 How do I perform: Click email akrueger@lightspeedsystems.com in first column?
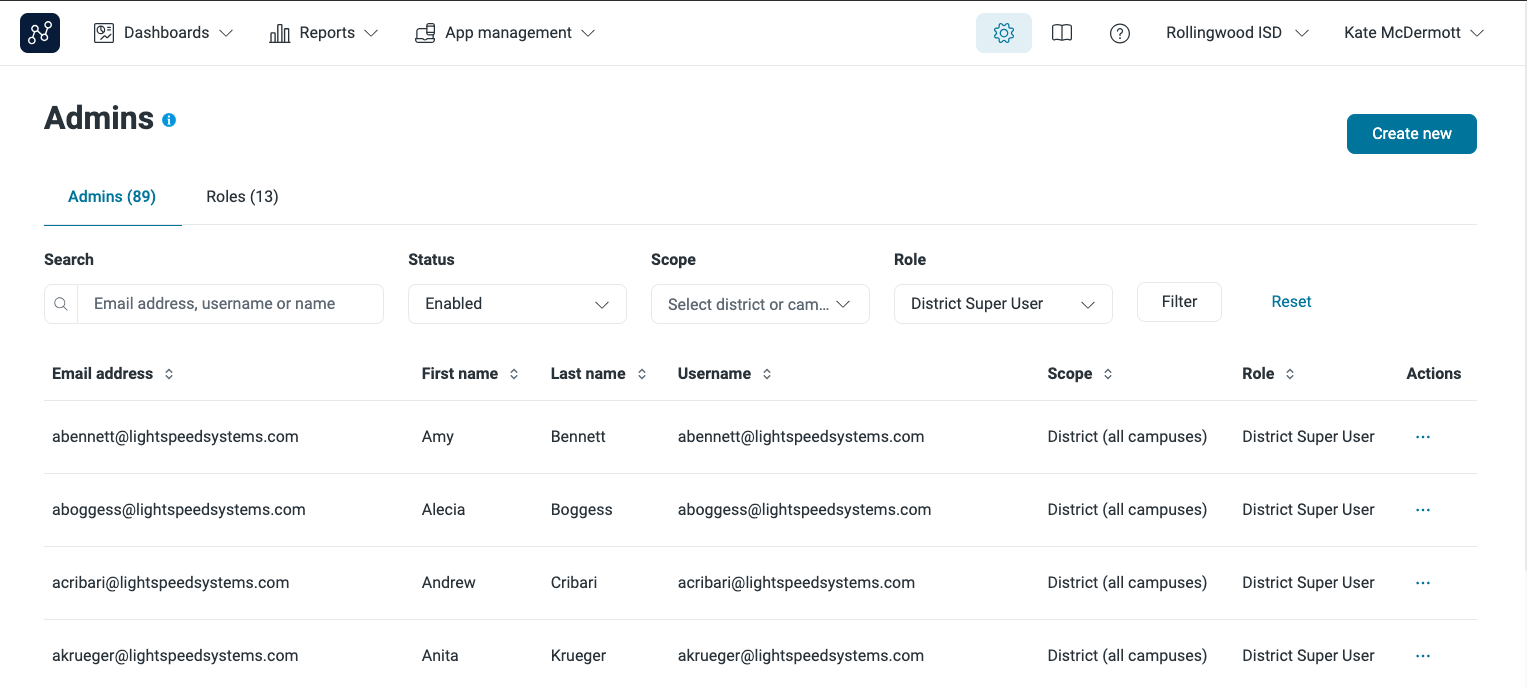[175, 656]
